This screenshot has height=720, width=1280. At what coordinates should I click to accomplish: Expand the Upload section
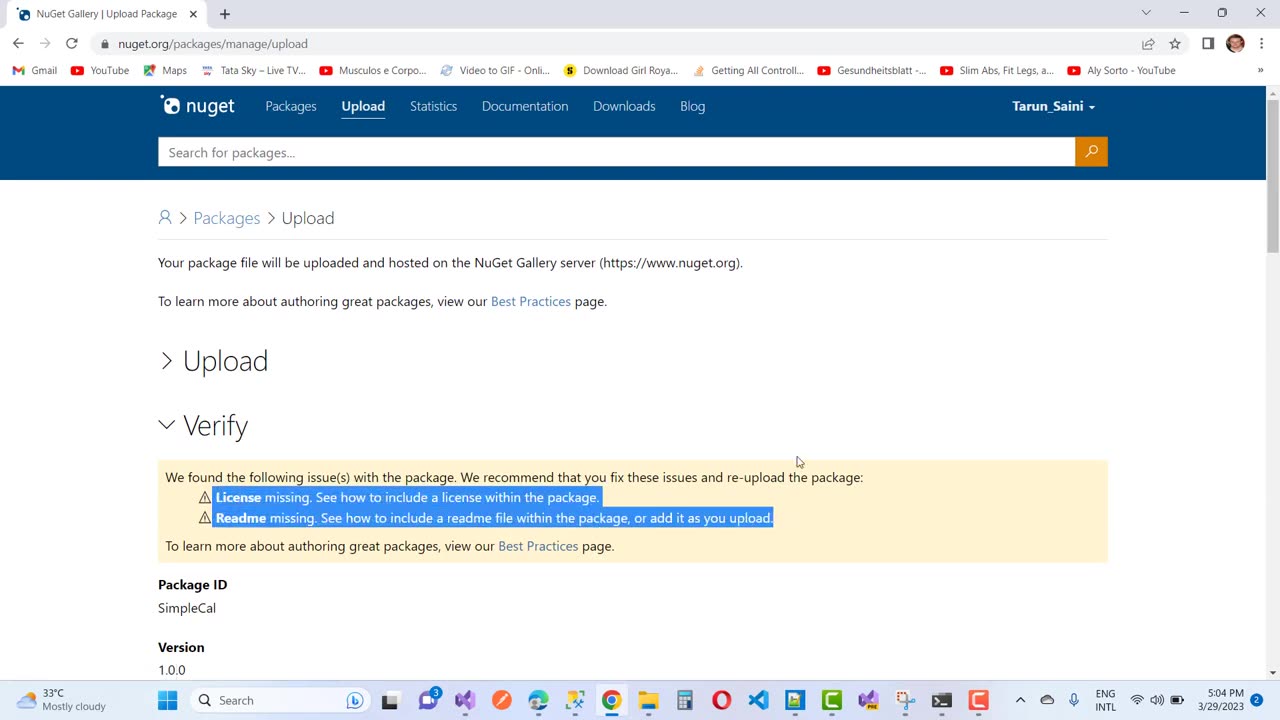[x=214, y=361]
